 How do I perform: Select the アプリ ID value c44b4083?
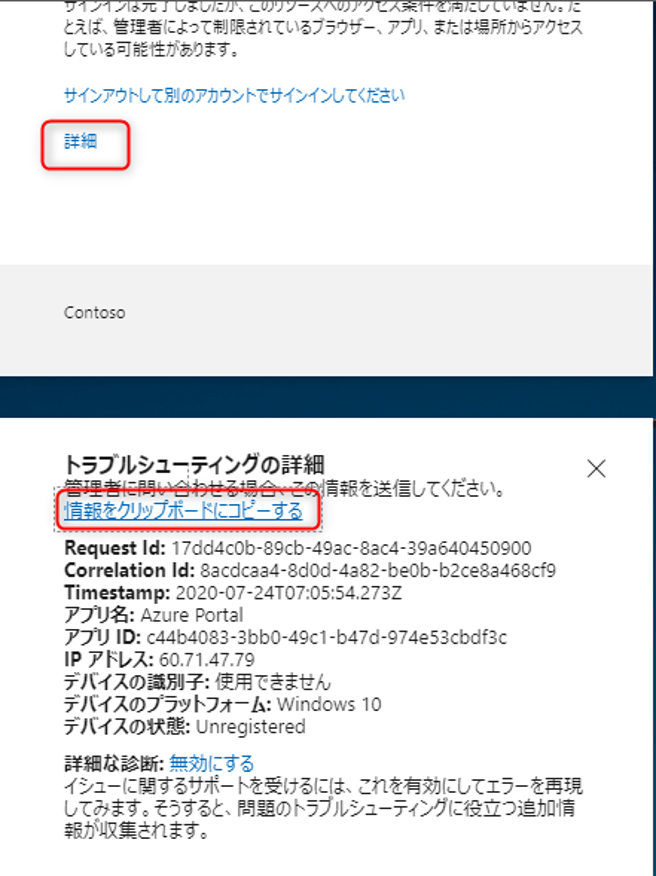click(326, 637)
